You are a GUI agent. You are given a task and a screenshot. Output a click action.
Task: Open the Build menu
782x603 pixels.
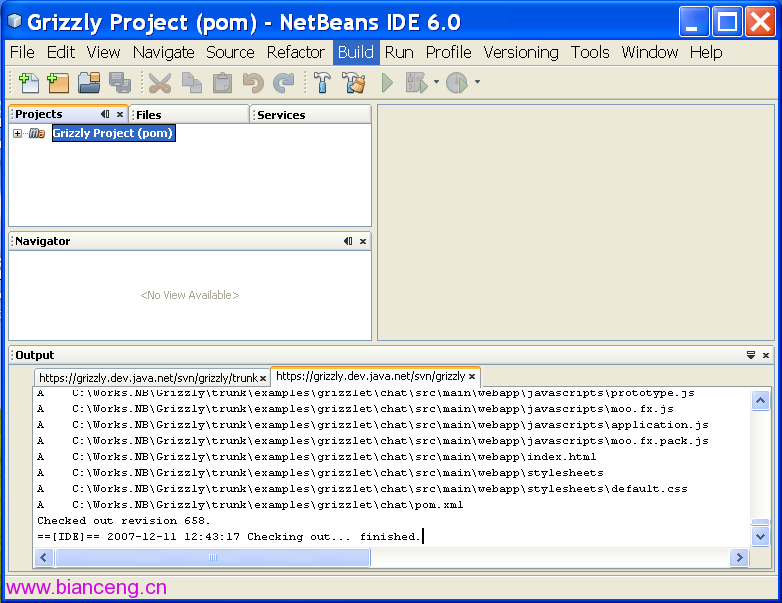click(x=356, y=52)
